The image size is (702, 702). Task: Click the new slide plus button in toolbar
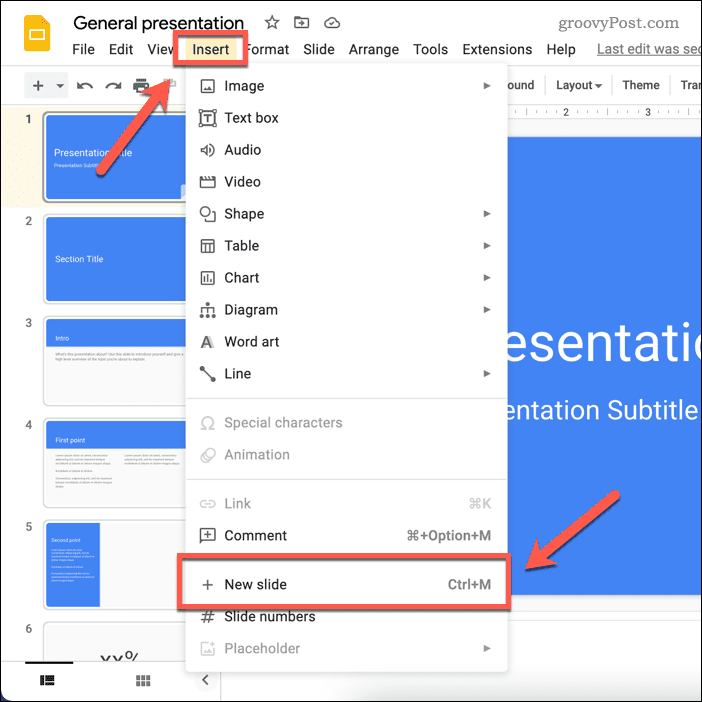point(39,85)
